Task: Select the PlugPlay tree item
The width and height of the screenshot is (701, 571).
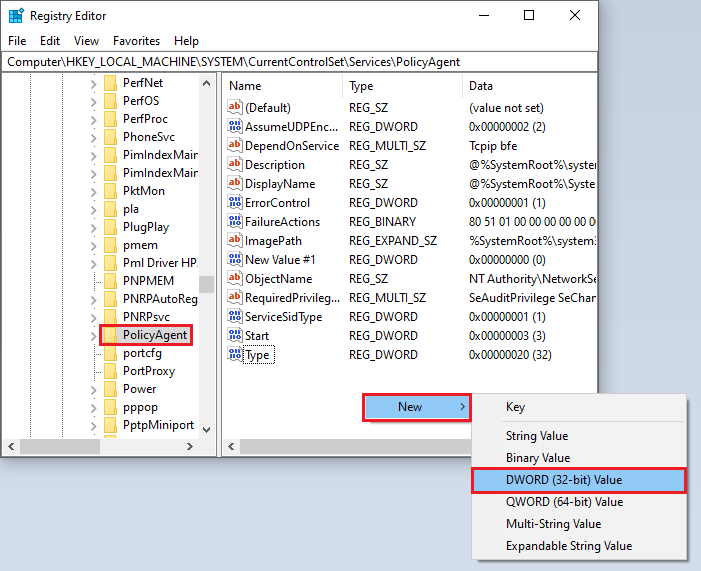Action: [146, 227]
